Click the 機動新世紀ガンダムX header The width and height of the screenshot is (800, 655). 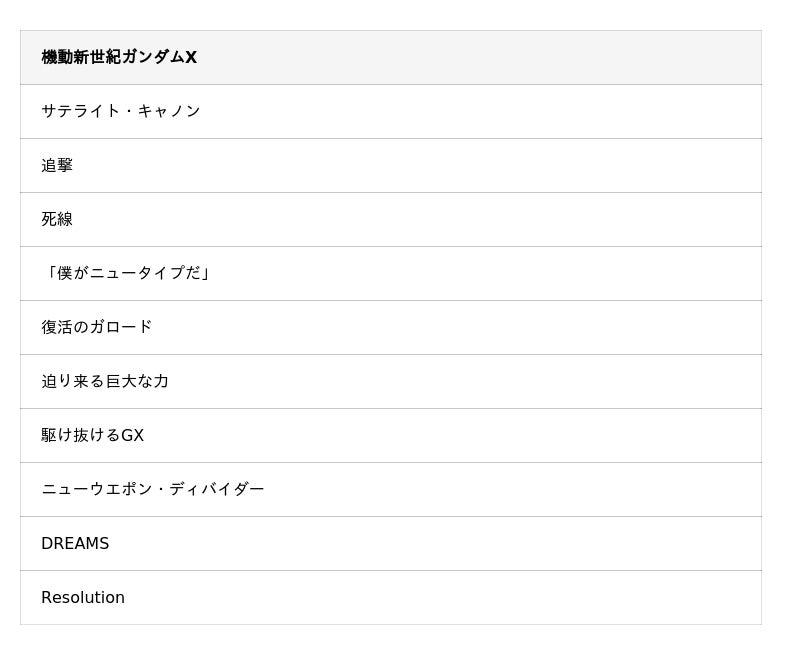pyautogui.click(x=119, y=57)
